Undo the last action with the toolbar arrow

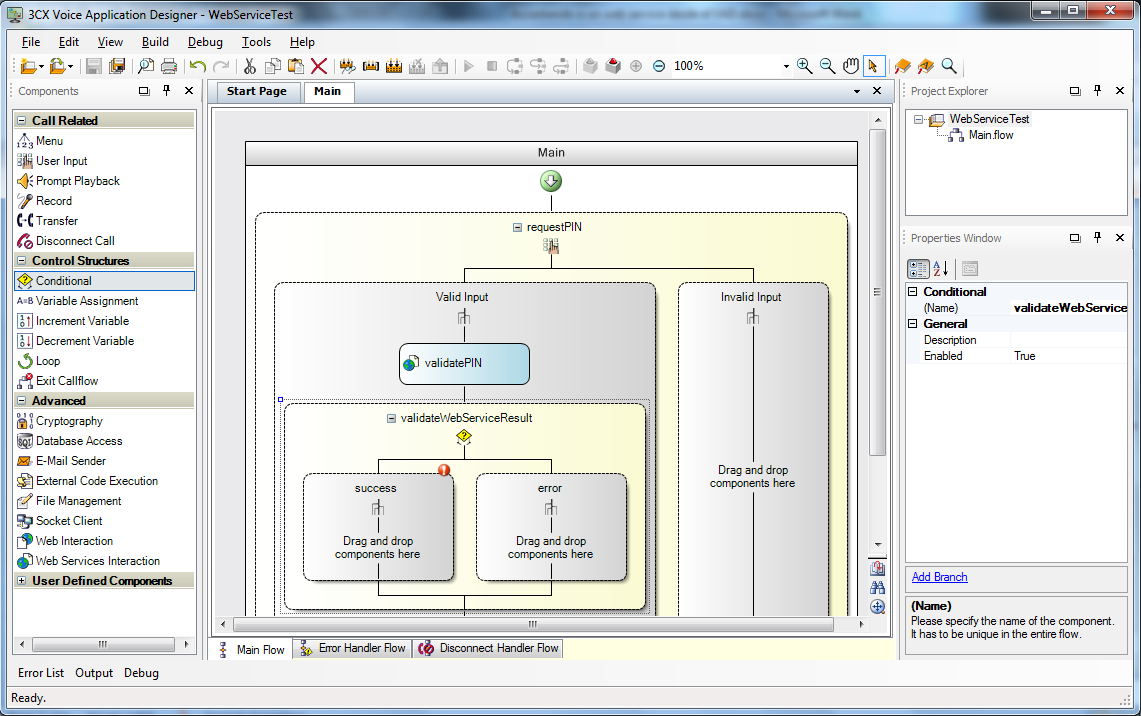198,66
